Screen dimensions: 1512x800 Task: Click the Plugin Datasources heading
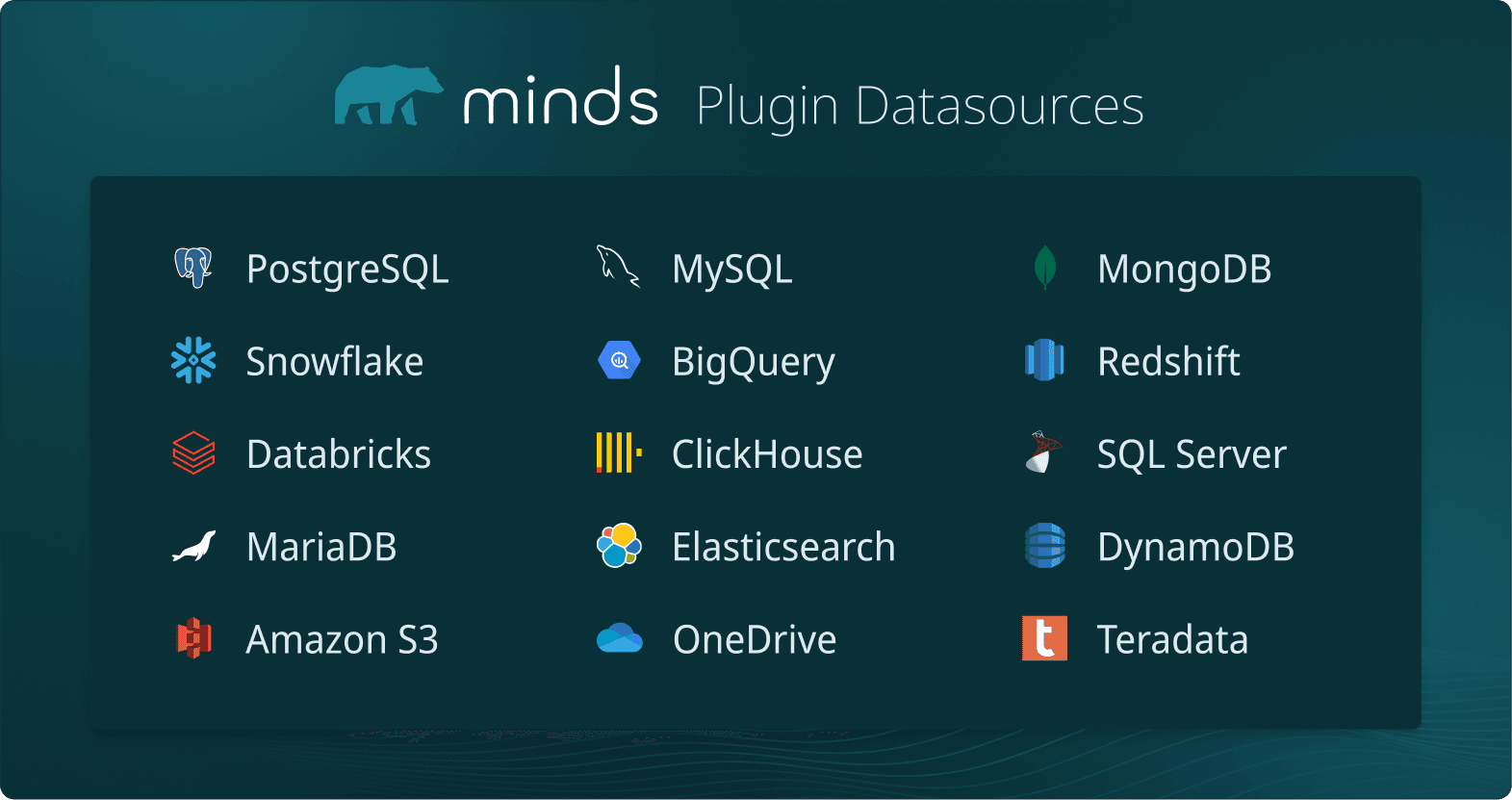pos(920,107)
